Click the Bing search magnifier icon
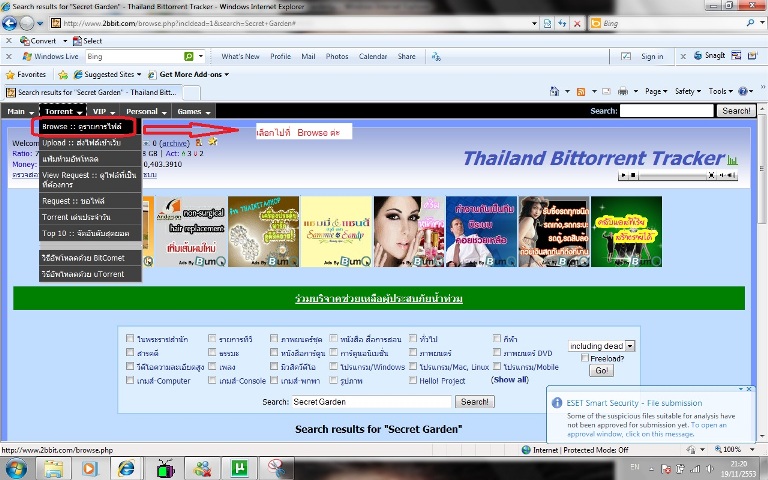 point(750,23)
